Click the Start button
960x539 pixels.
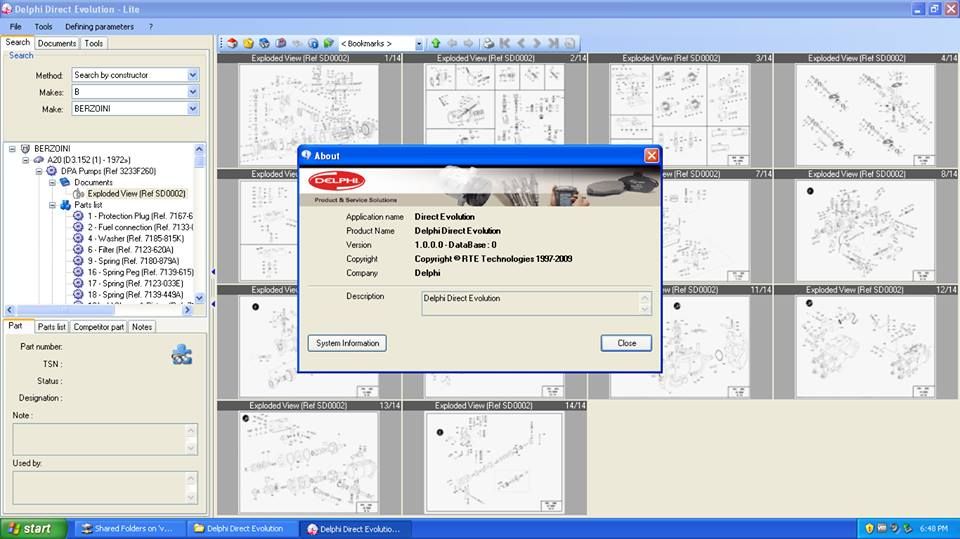click(x=34, y=529)
